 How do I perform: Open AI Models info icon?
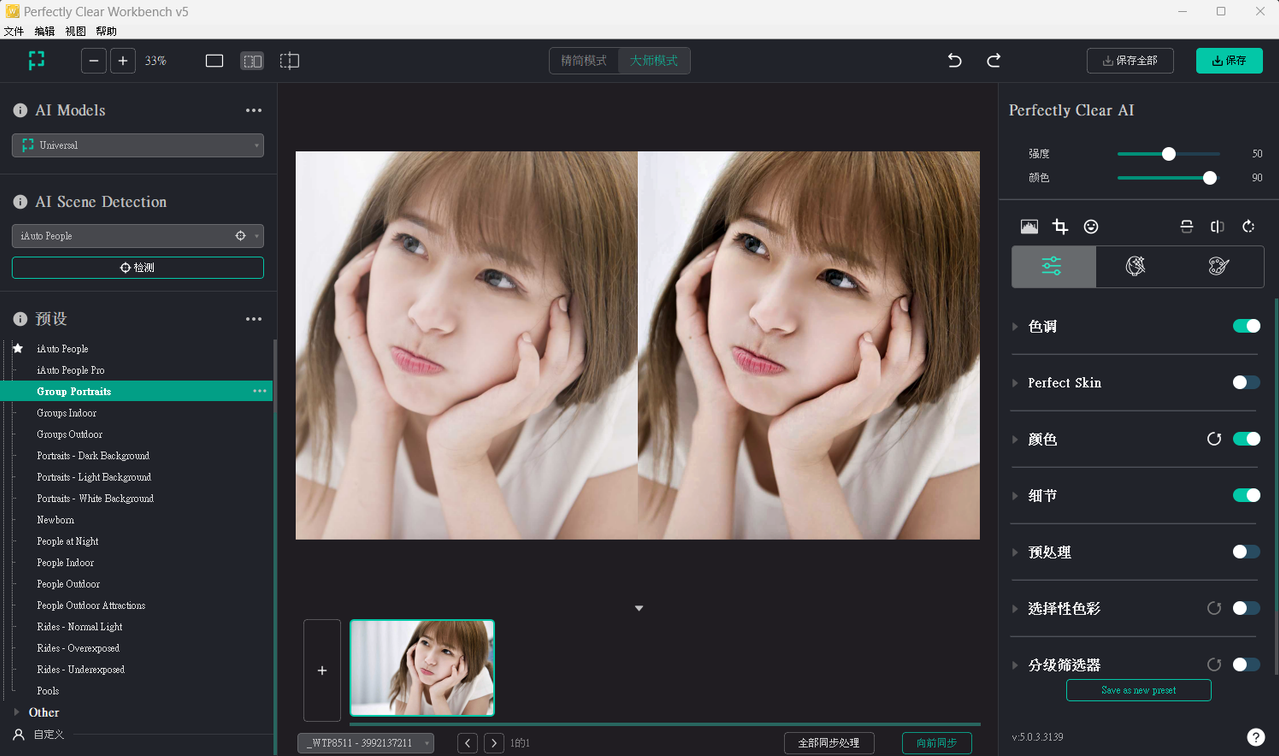point(20,110)
